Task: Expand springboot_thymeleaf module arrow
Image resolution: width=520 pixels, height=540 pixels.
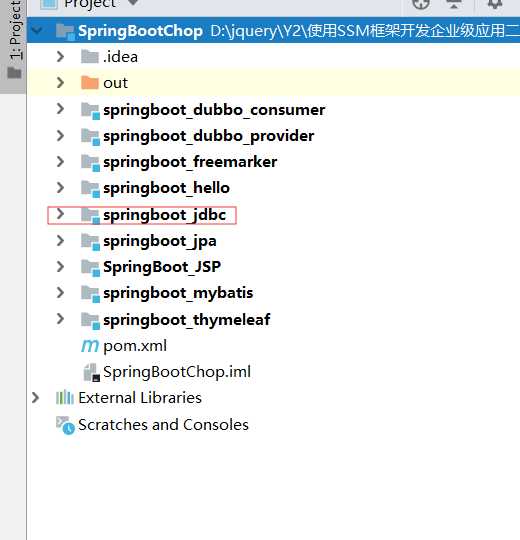Action: point(61,319)
